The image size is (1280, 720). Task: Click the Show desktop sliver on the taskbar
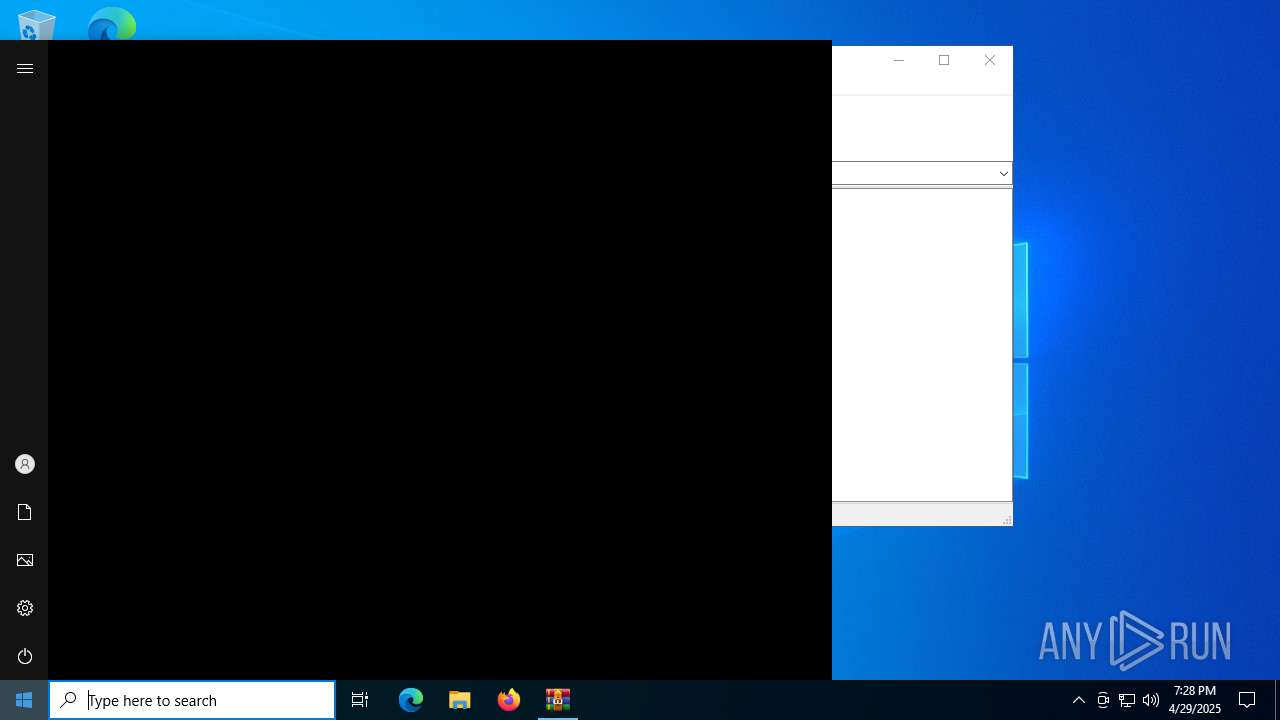coord(1277,700)
